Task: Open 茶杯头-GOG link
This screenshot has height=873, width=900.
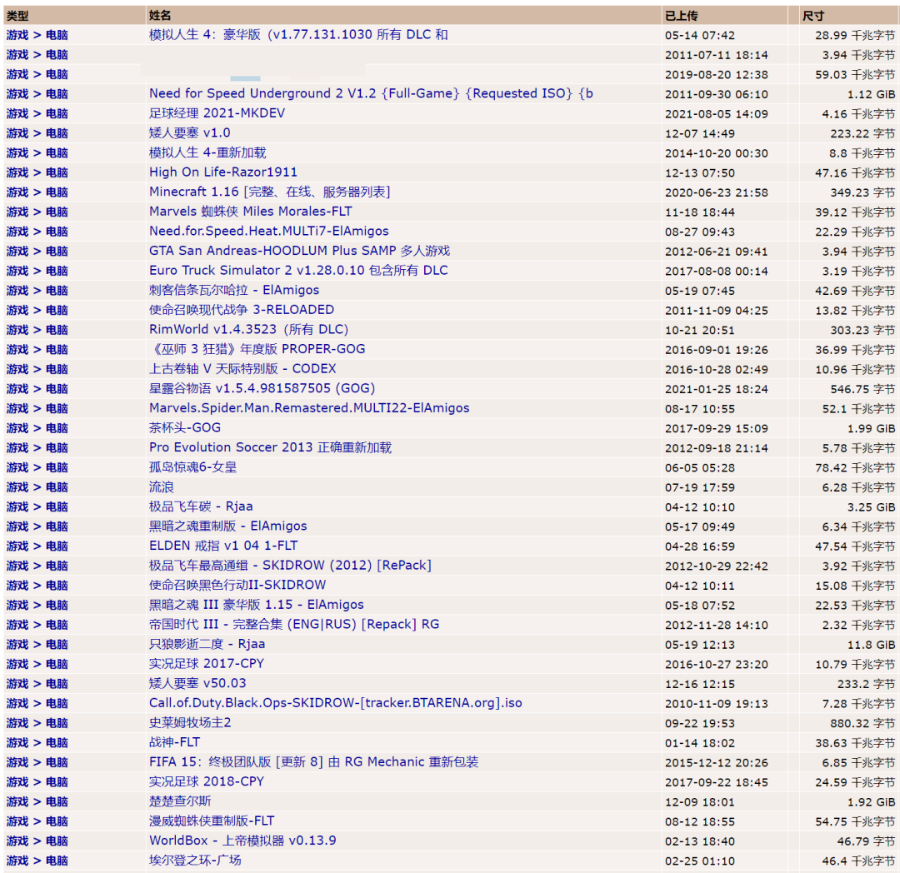Action: click(x=184, y=428)
